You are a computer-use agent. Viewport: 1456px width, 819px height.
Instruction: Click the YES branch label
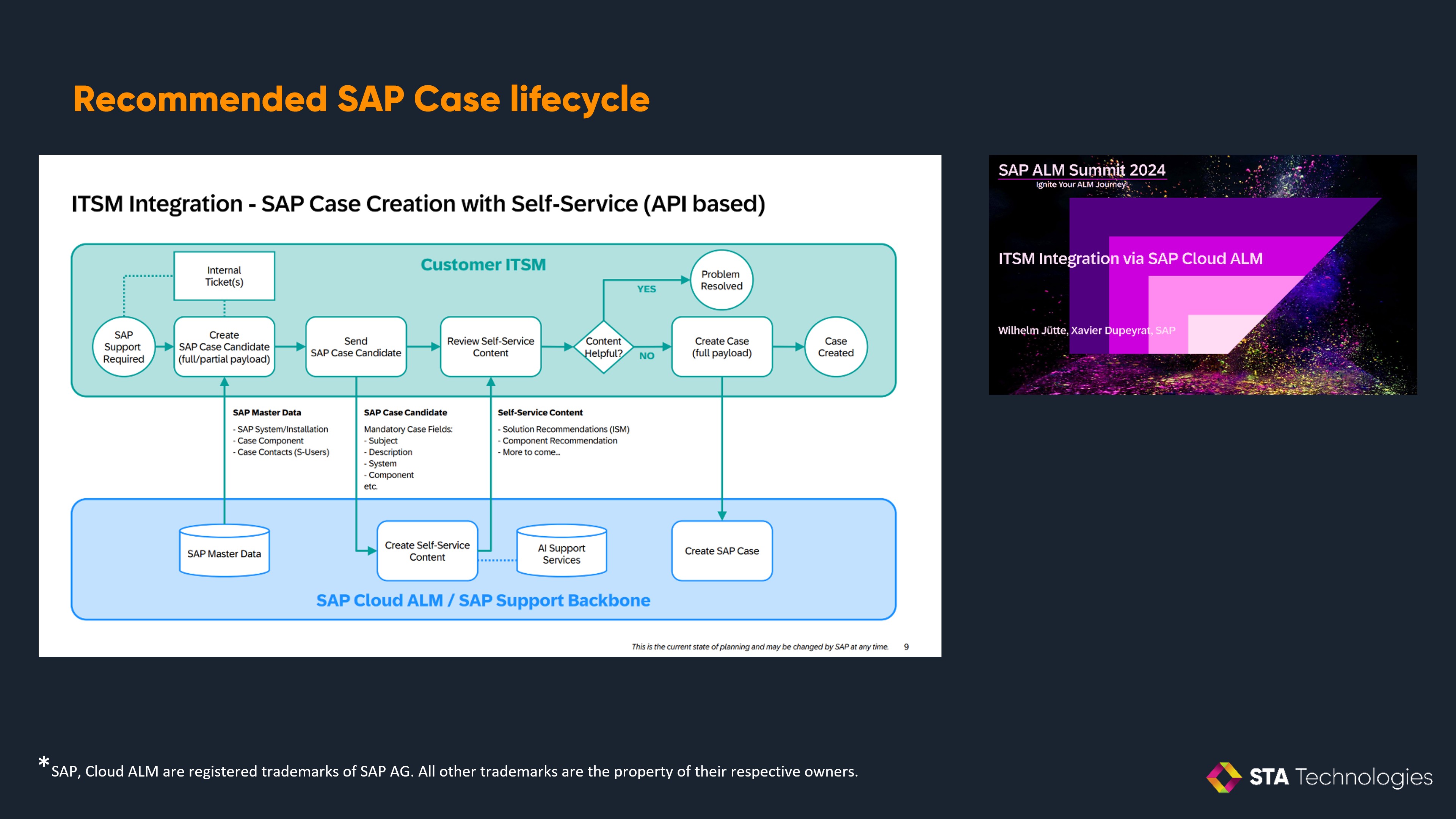coord(646,289)
